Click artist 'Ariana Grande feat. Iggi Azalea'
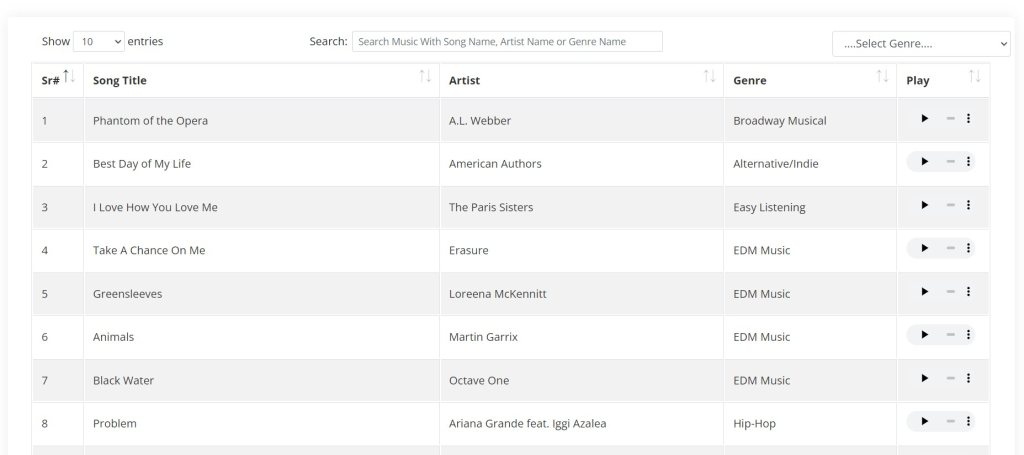 pos(528,424)
